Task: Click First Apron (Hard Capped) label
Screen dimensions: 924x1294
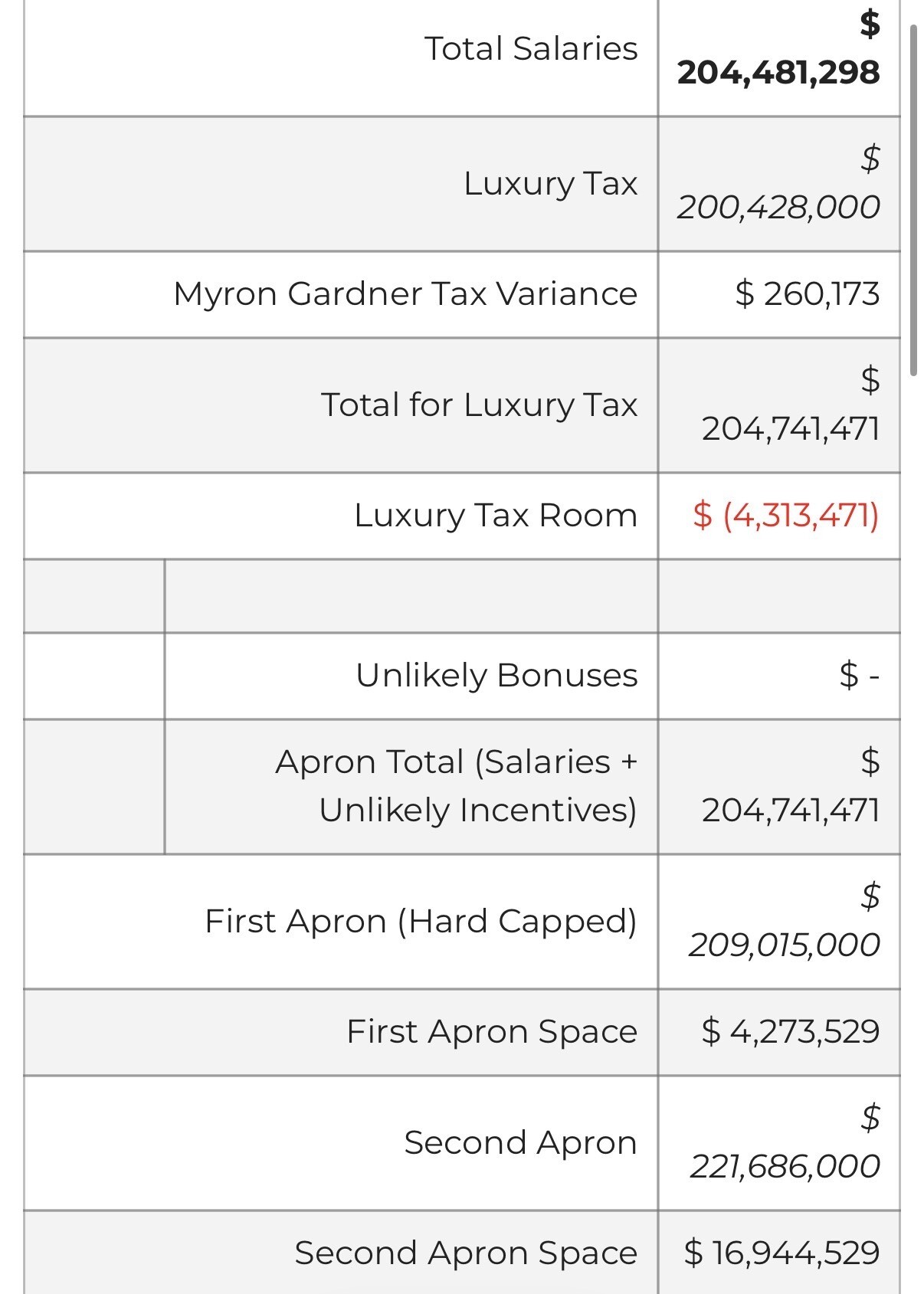Action: tap(421, 922)
